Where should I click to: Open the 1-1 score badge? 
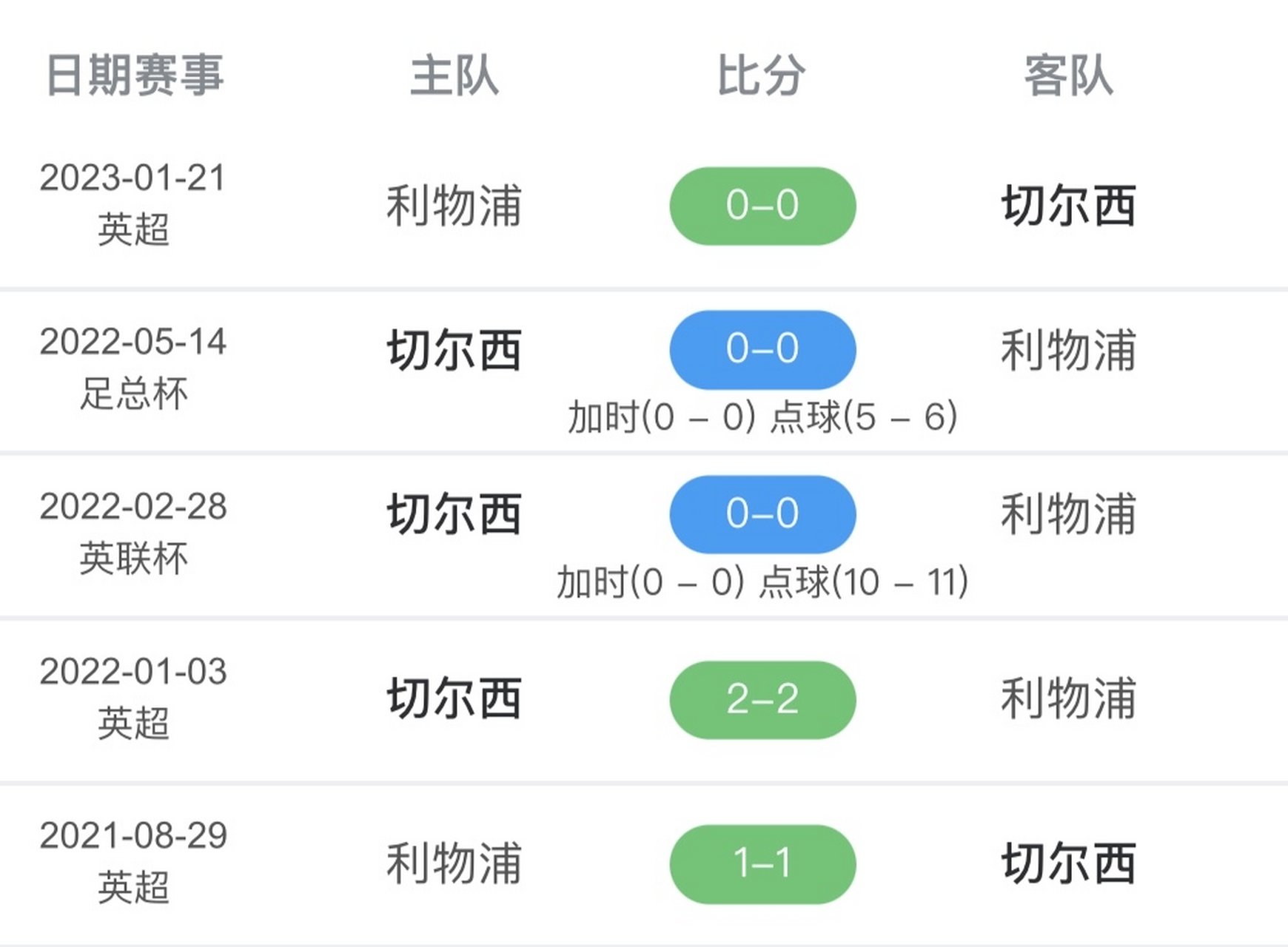pos(762,863)
